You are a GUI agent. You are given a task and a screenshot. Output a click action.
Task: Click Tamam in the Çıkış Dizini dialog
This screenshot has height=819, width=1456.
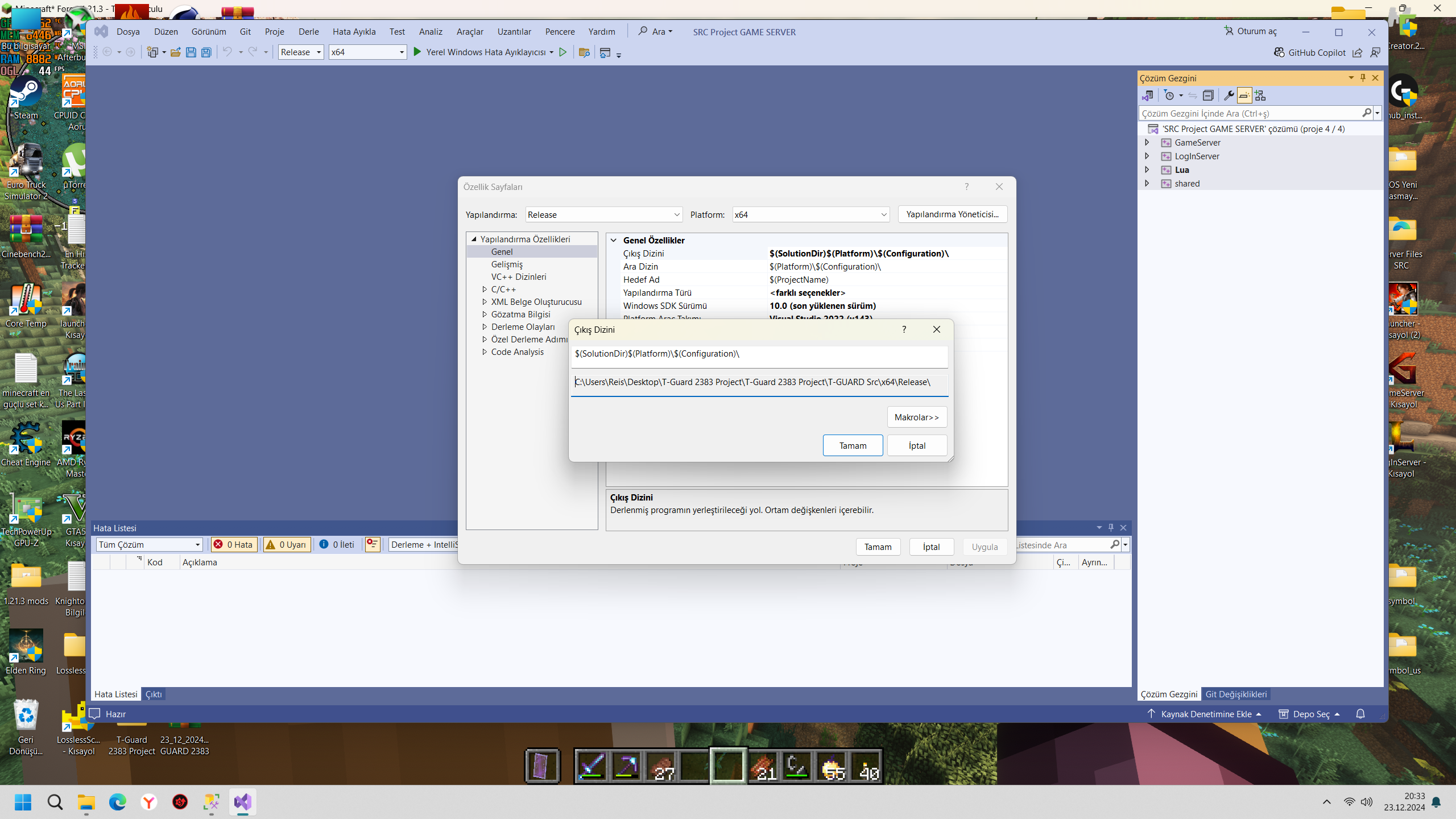pos(853,445)
